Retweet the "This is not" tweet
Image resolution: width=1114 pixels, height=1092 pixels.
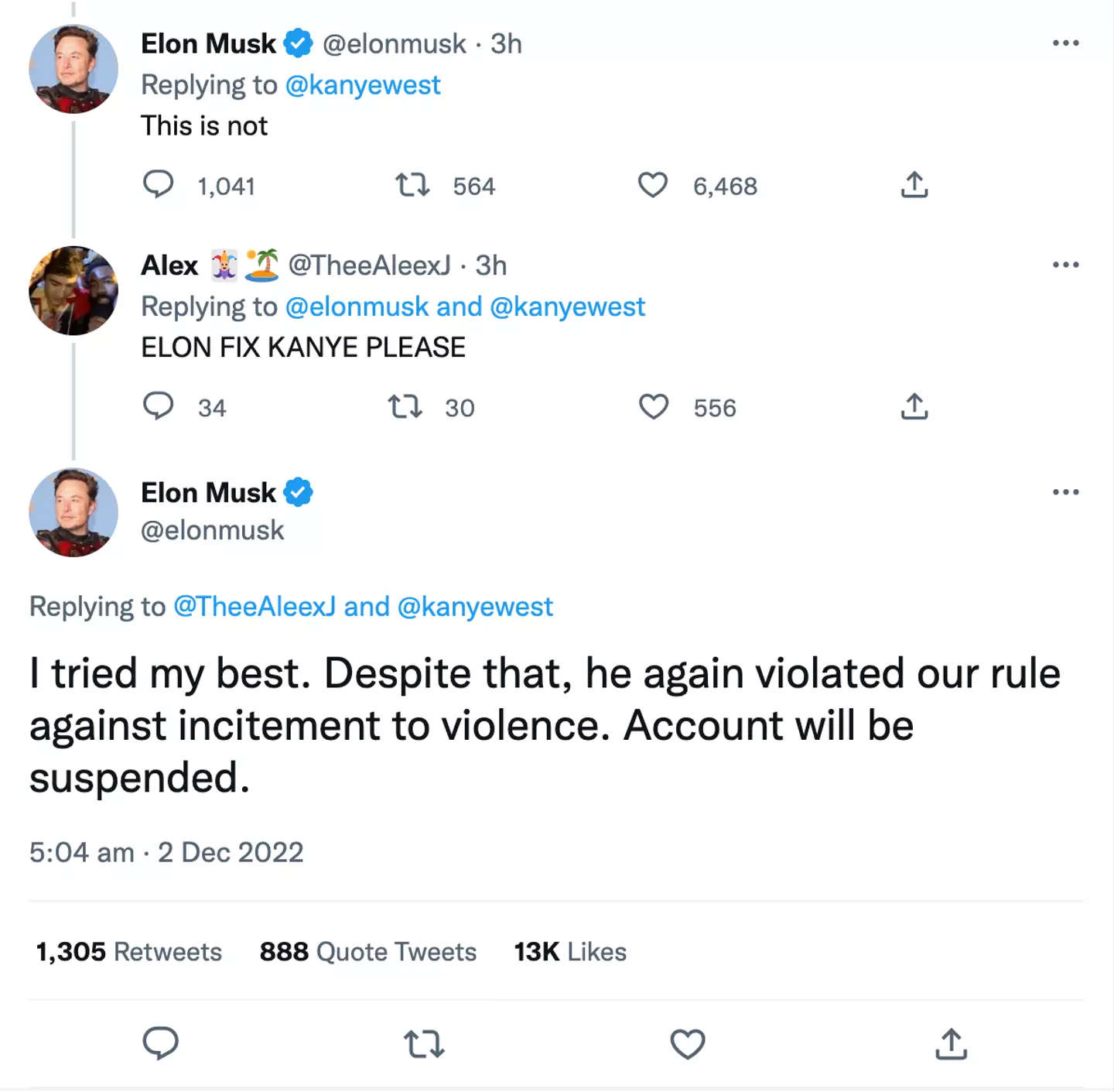(x=412, y=186)
